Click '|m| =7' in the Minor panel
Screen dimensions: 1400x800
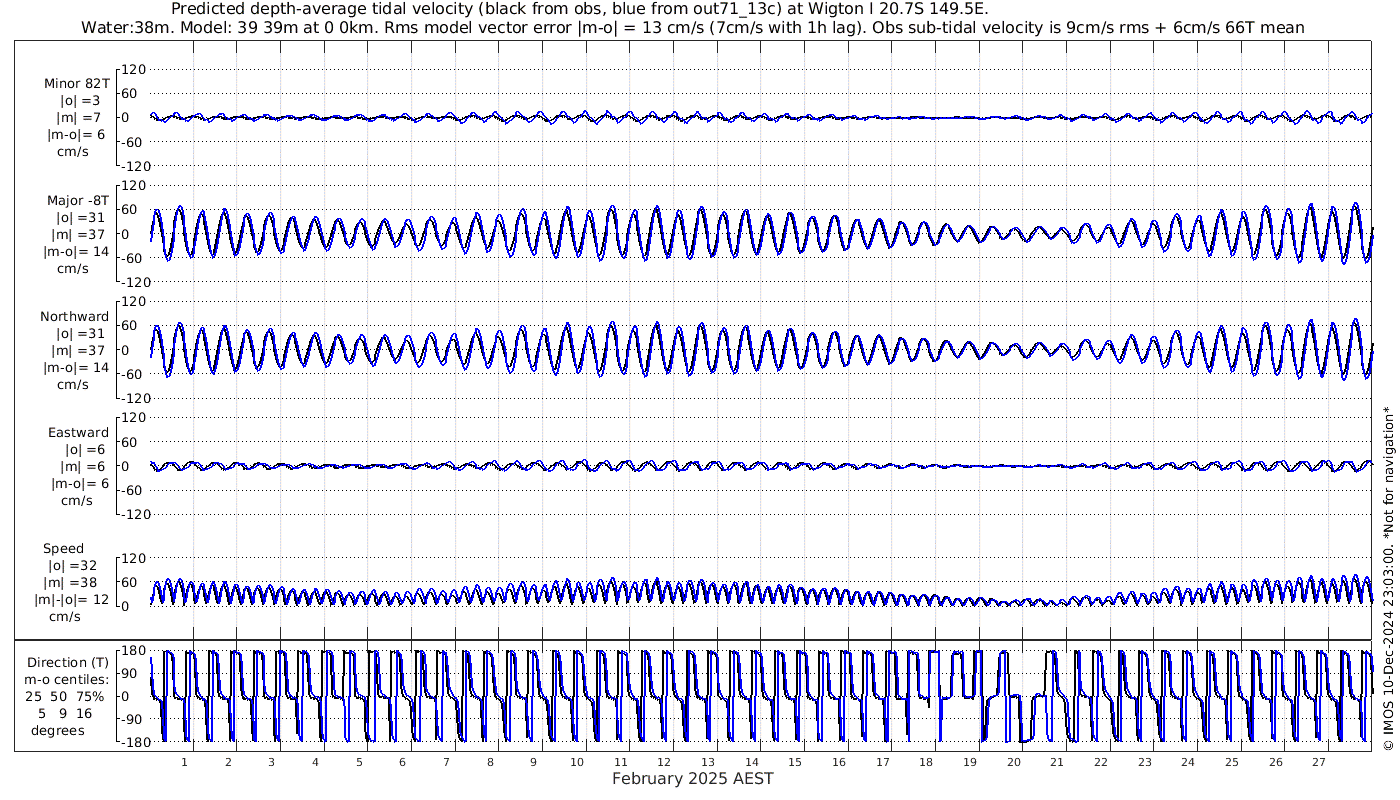(x=79, y=118)
